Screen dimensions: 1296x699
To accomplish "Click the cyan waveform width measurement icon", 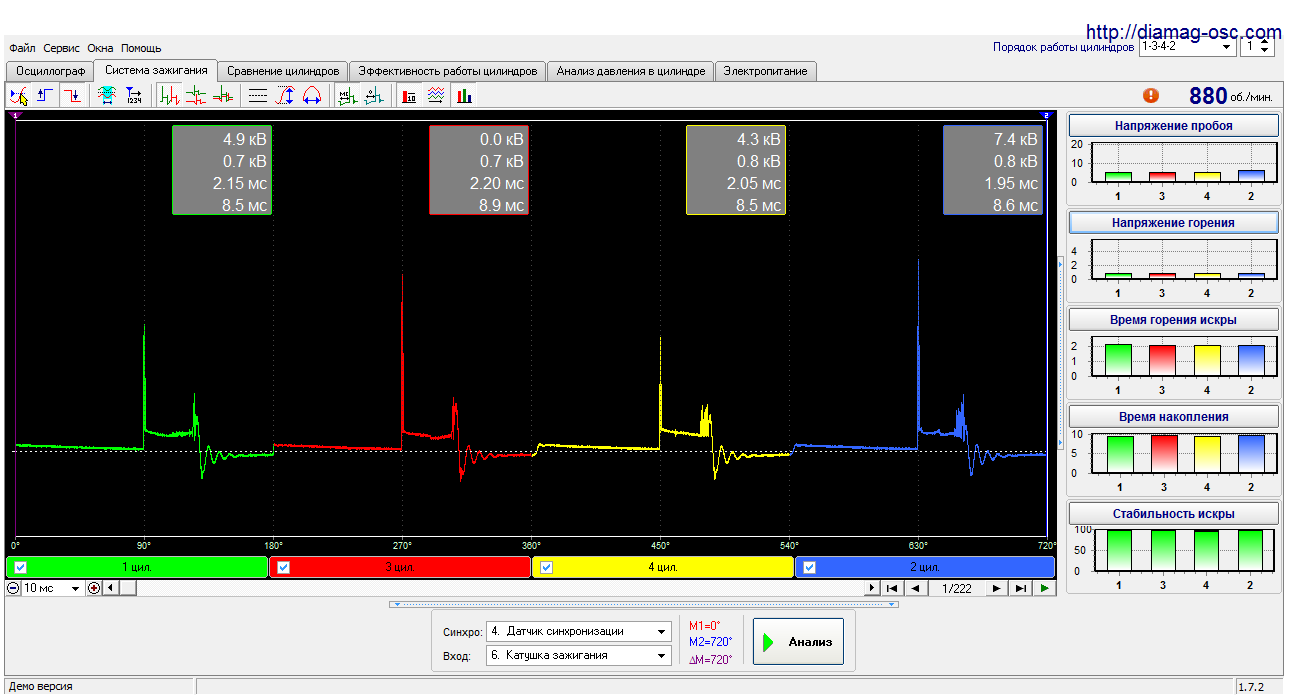I will [x=107, y=96].
